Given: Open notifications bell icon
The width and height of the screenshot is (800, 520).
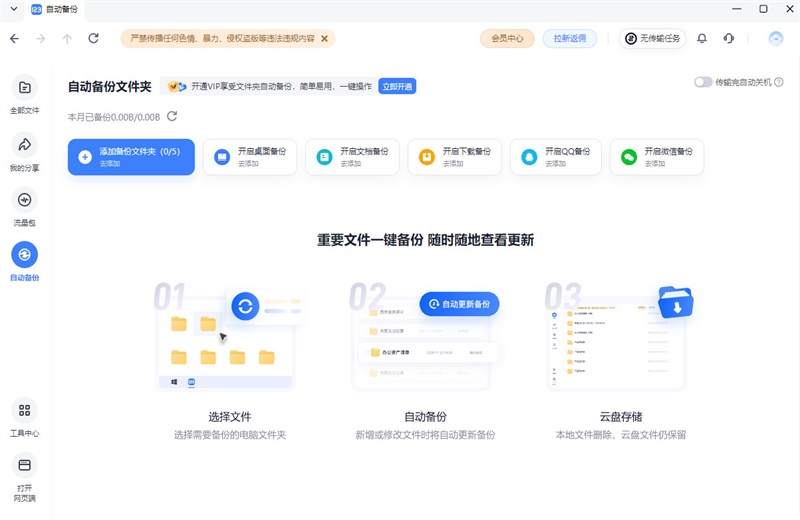Looking at the screenshot, I should (x=702, y=38).
